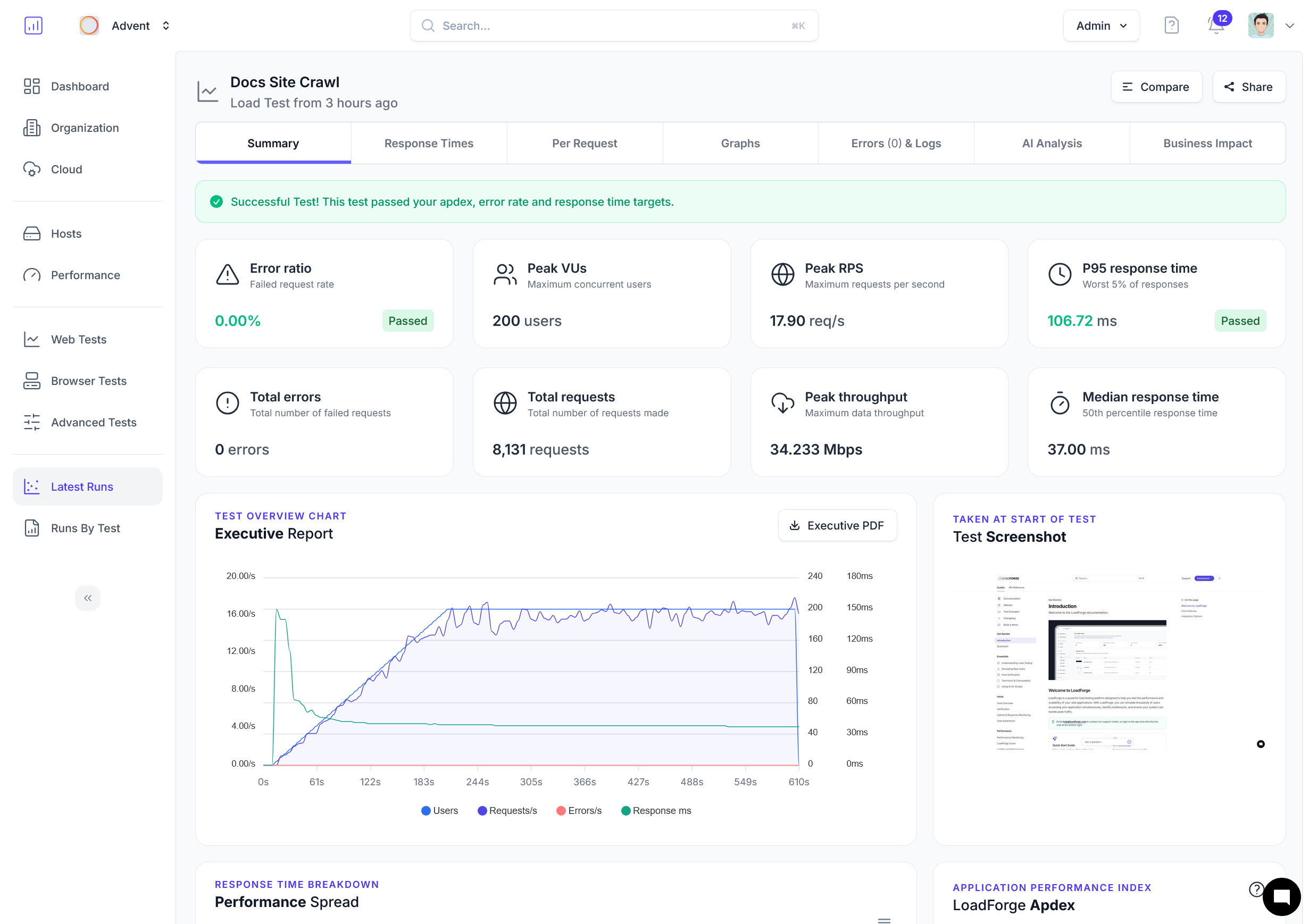The height and width of the screenshot is (924, 1309).
Task: Collapse sidebar with double-chevron icon
Action: pos(87,598)
